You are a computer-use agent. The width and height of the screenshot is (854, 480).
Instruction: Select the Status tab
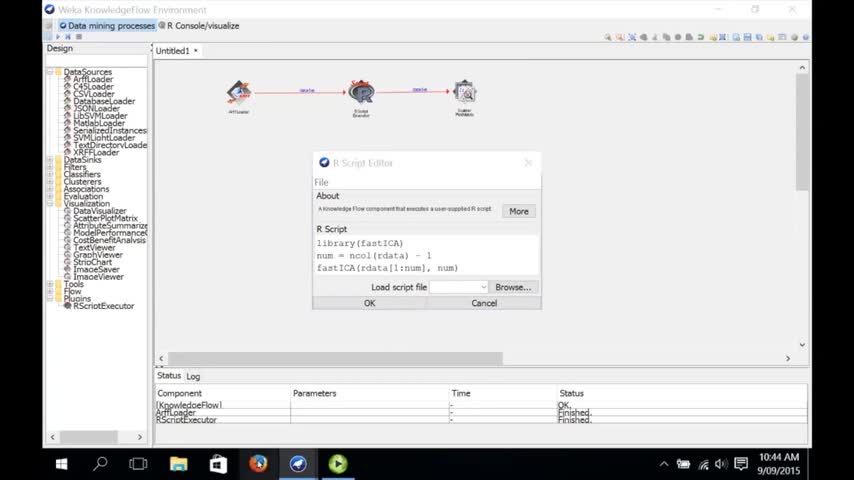tap(169, 376)
